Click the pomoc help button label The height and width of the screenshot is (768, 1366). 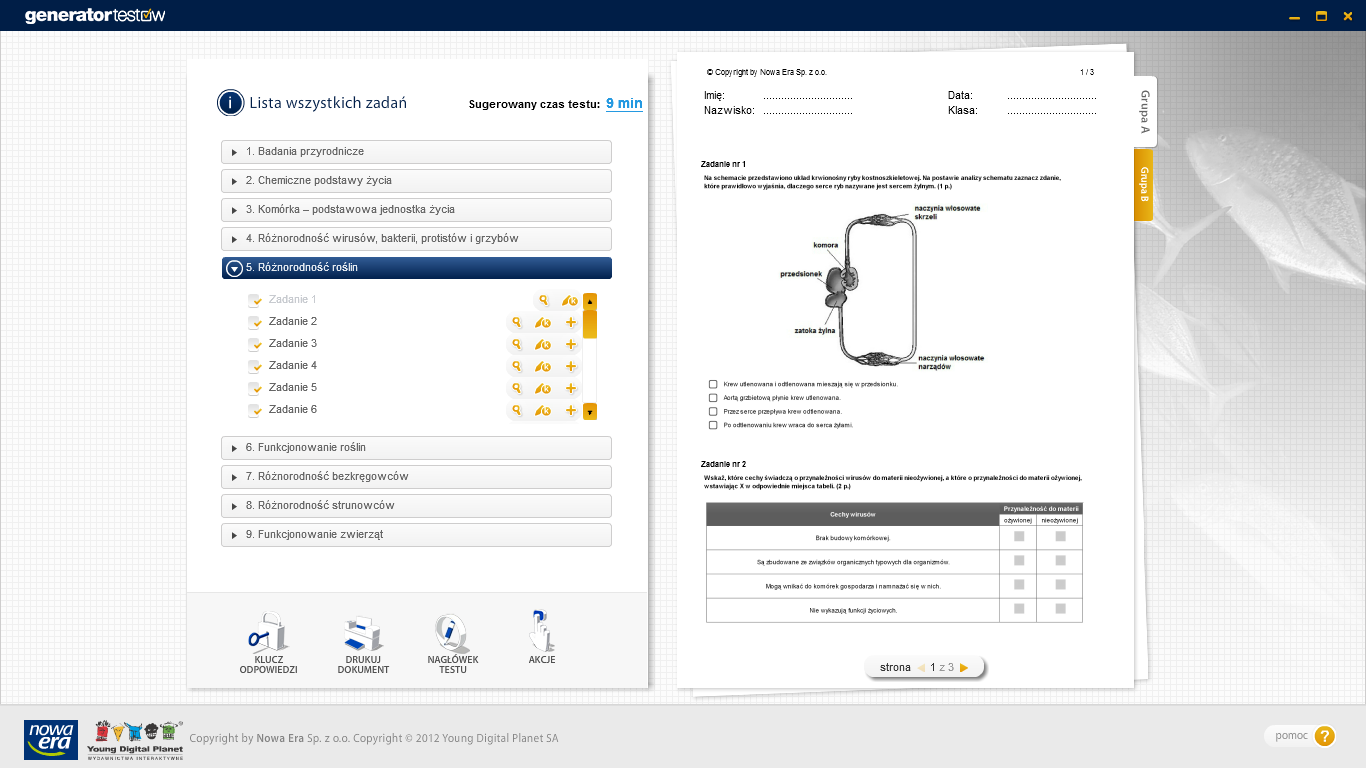pos(1291,736)
